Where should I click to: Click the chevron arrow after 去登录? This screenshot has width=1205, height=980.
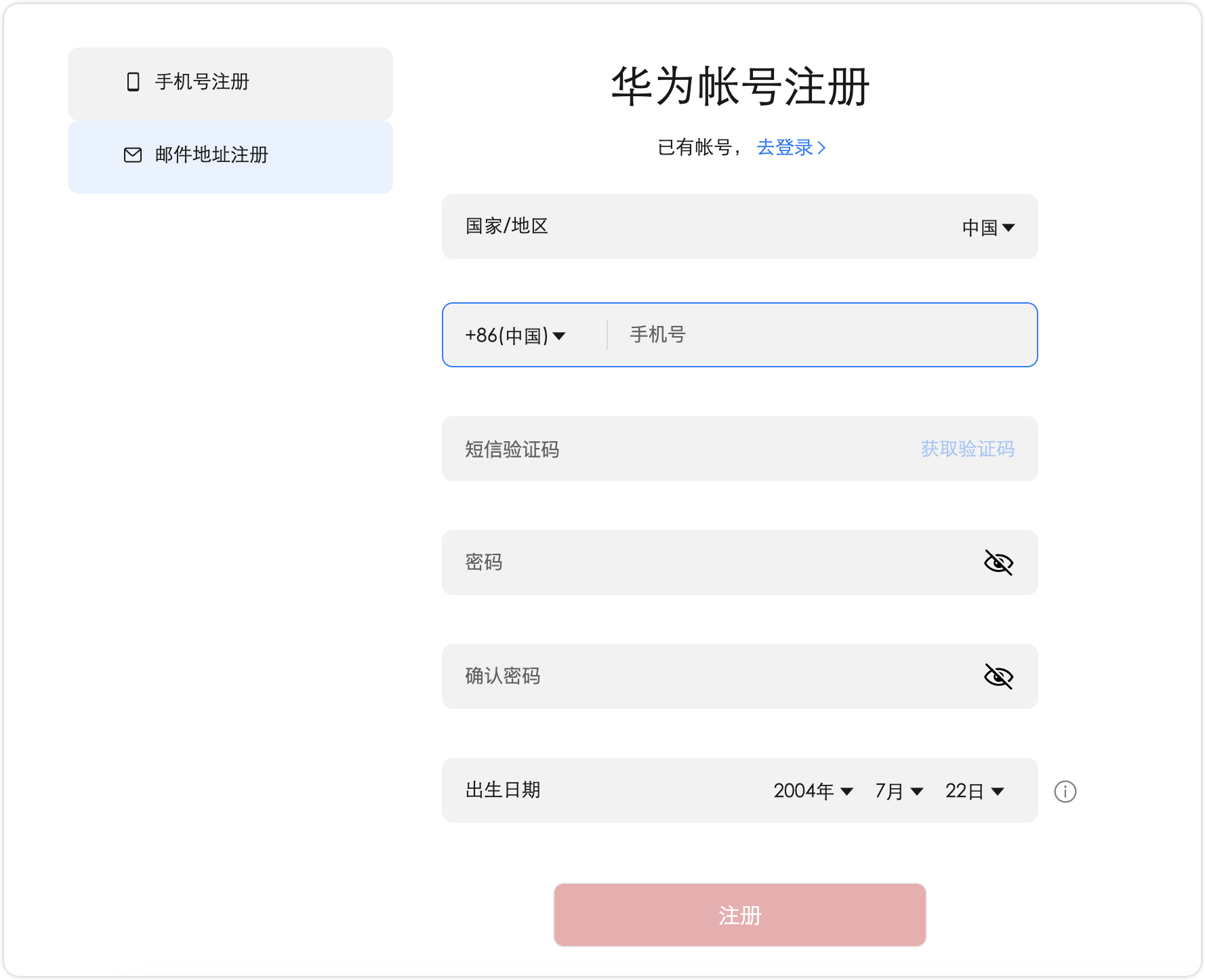(822, 147)
